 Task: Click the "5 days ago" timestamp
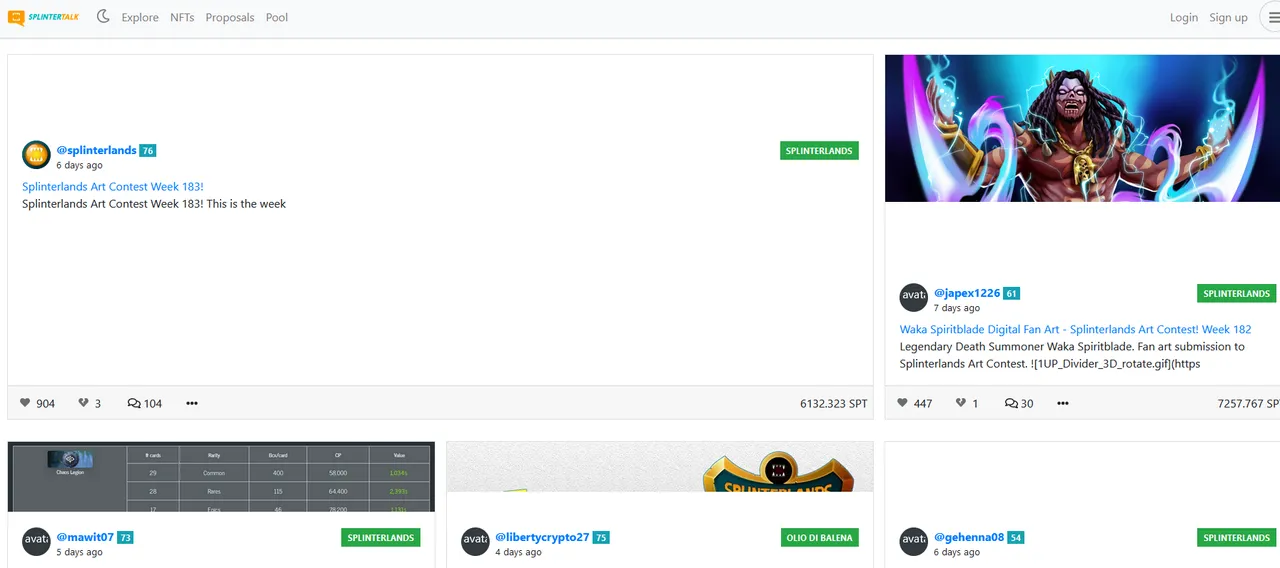[x=79, y=552]
